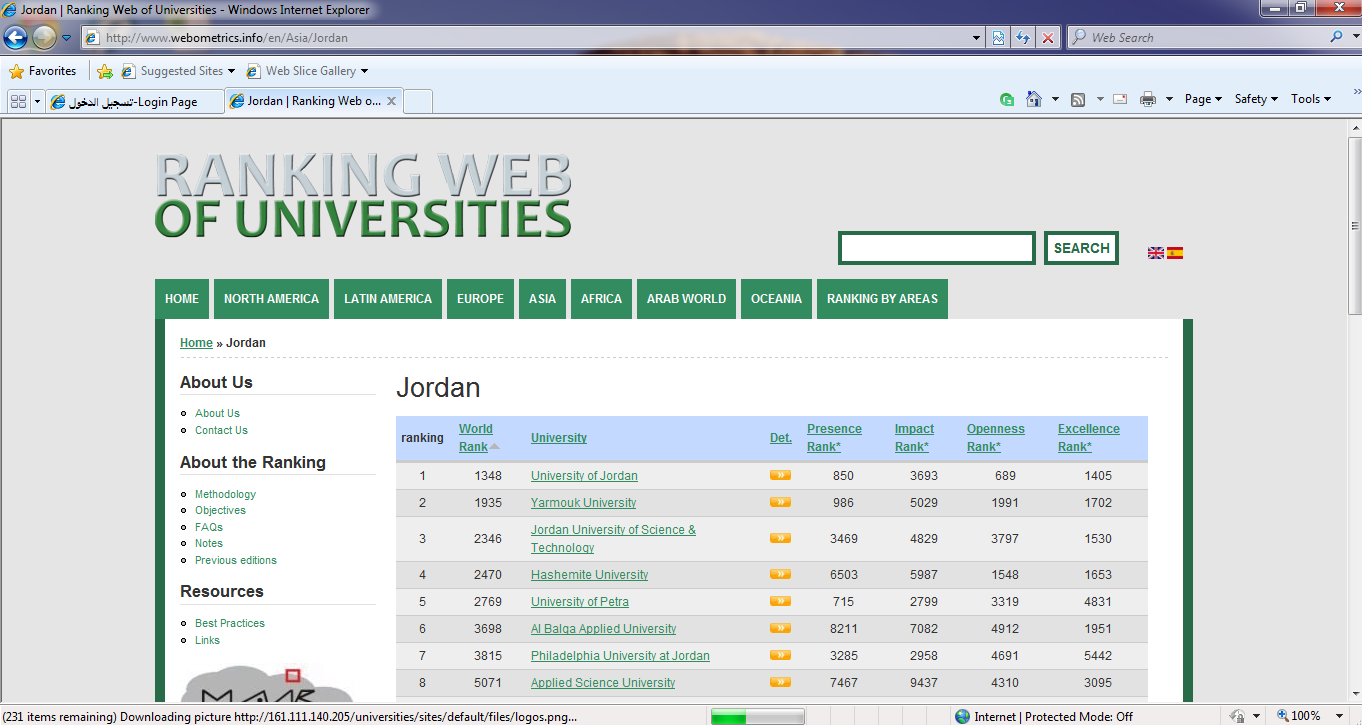
Task: Select the Spanish flag icon
Action: (x=1175, y=253)
